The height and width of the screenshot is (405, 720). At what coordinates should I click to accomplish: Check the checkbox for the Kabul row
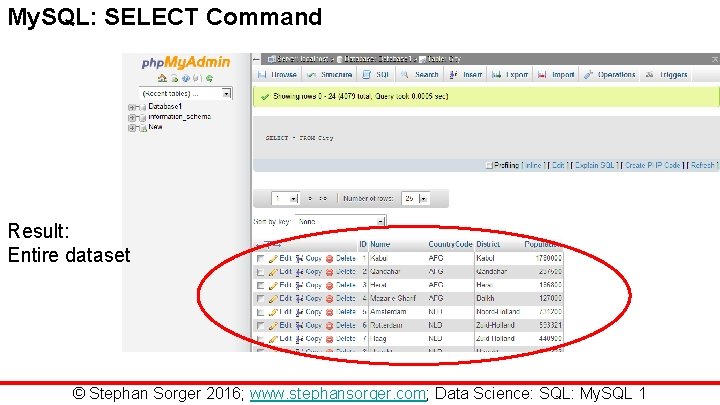click(260, 259)
